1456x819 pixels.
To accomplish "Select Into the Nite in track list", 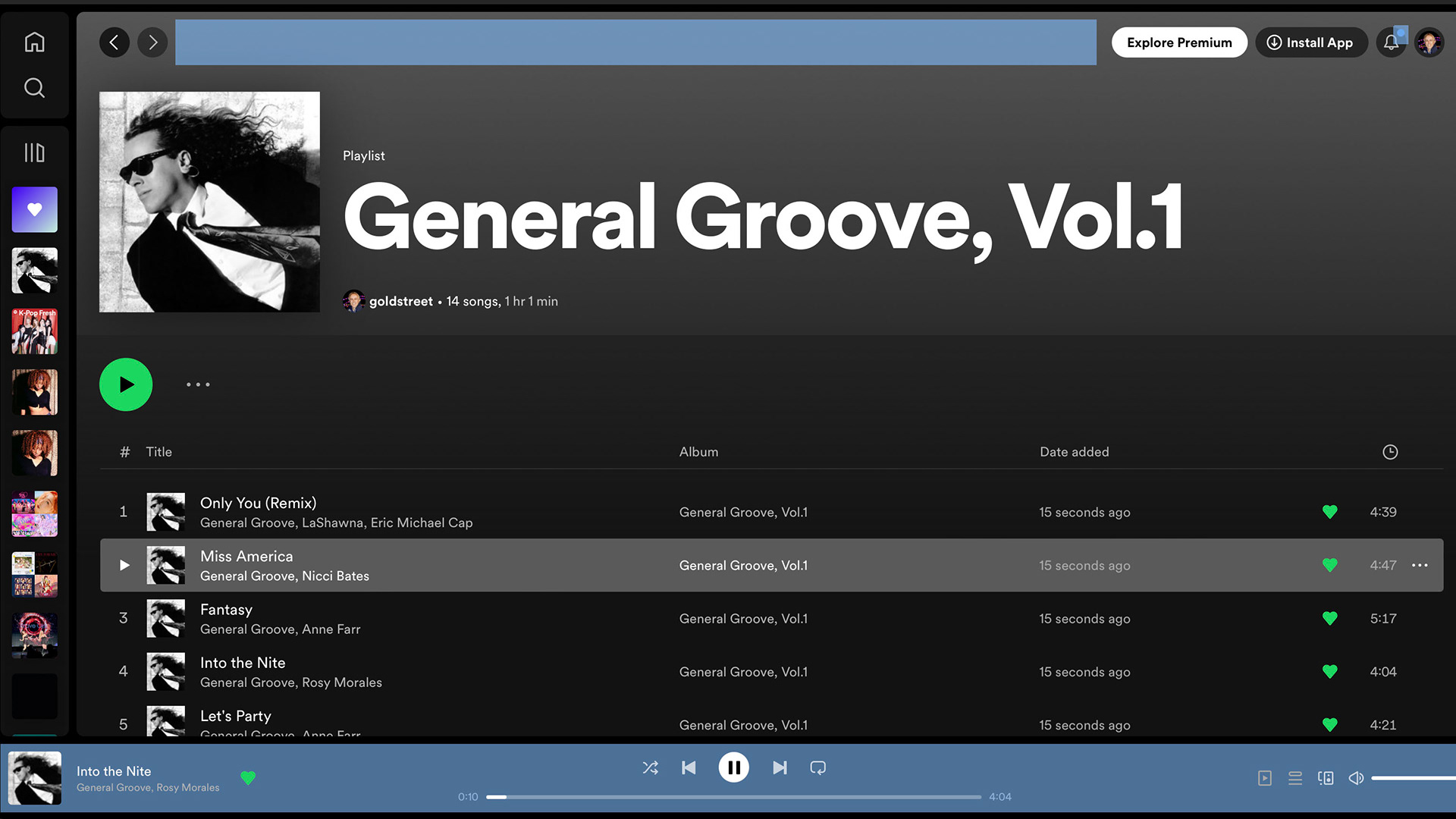I will tap(243, 663).
